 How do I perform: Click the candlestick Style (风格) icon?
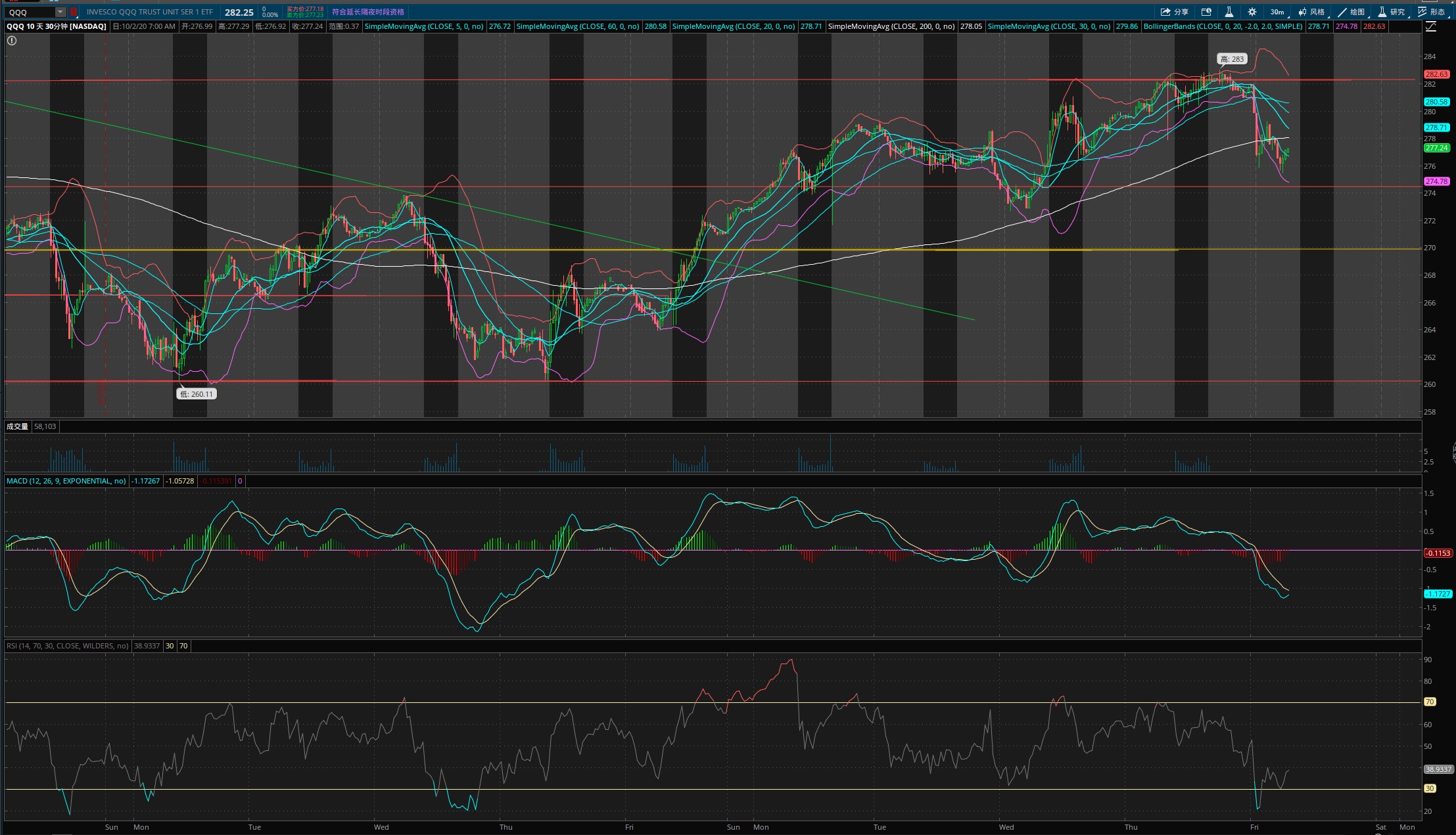(x=1302, y=12)
